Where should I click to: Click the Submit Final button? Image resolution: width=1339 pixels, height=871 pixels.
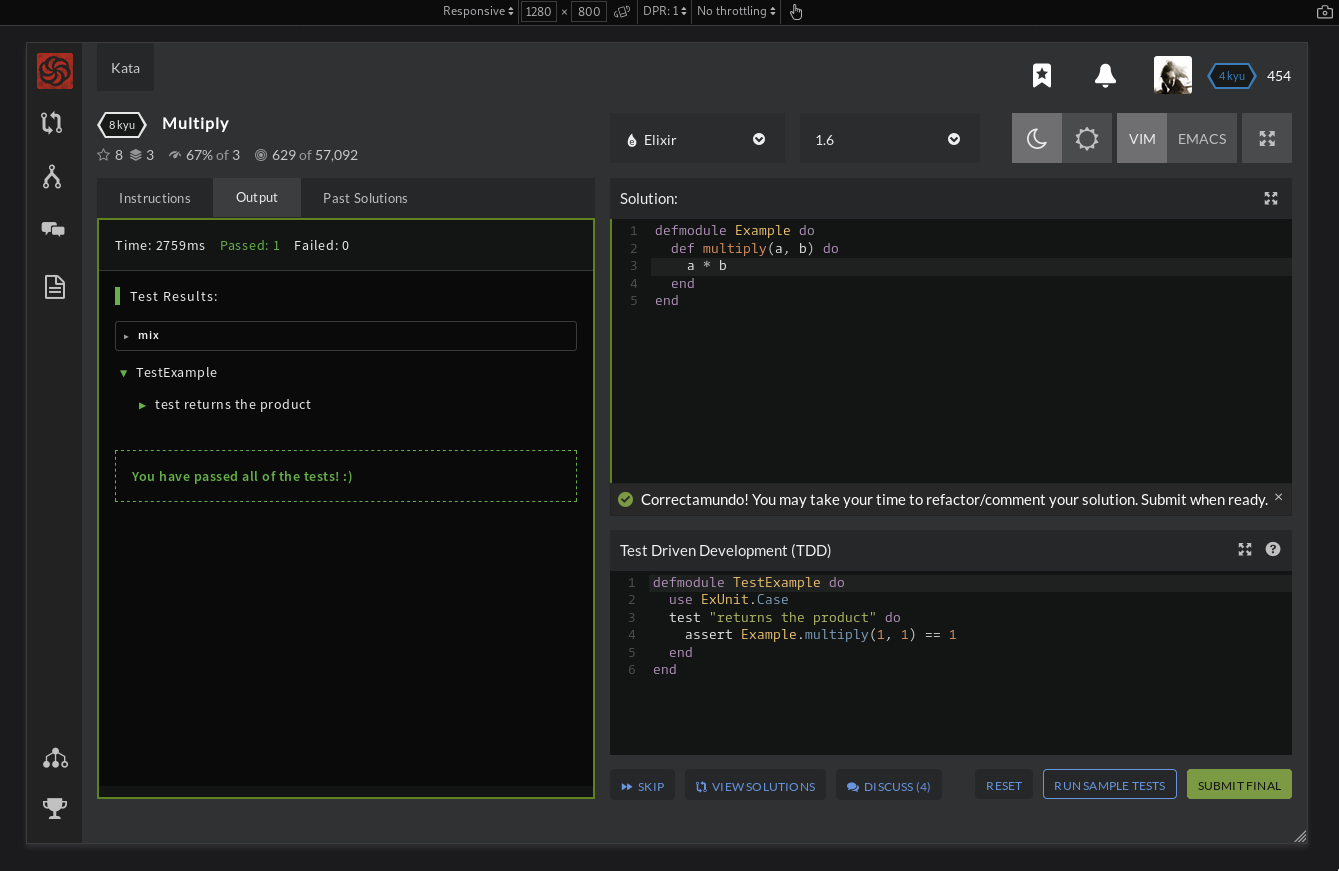[1239, 784]
